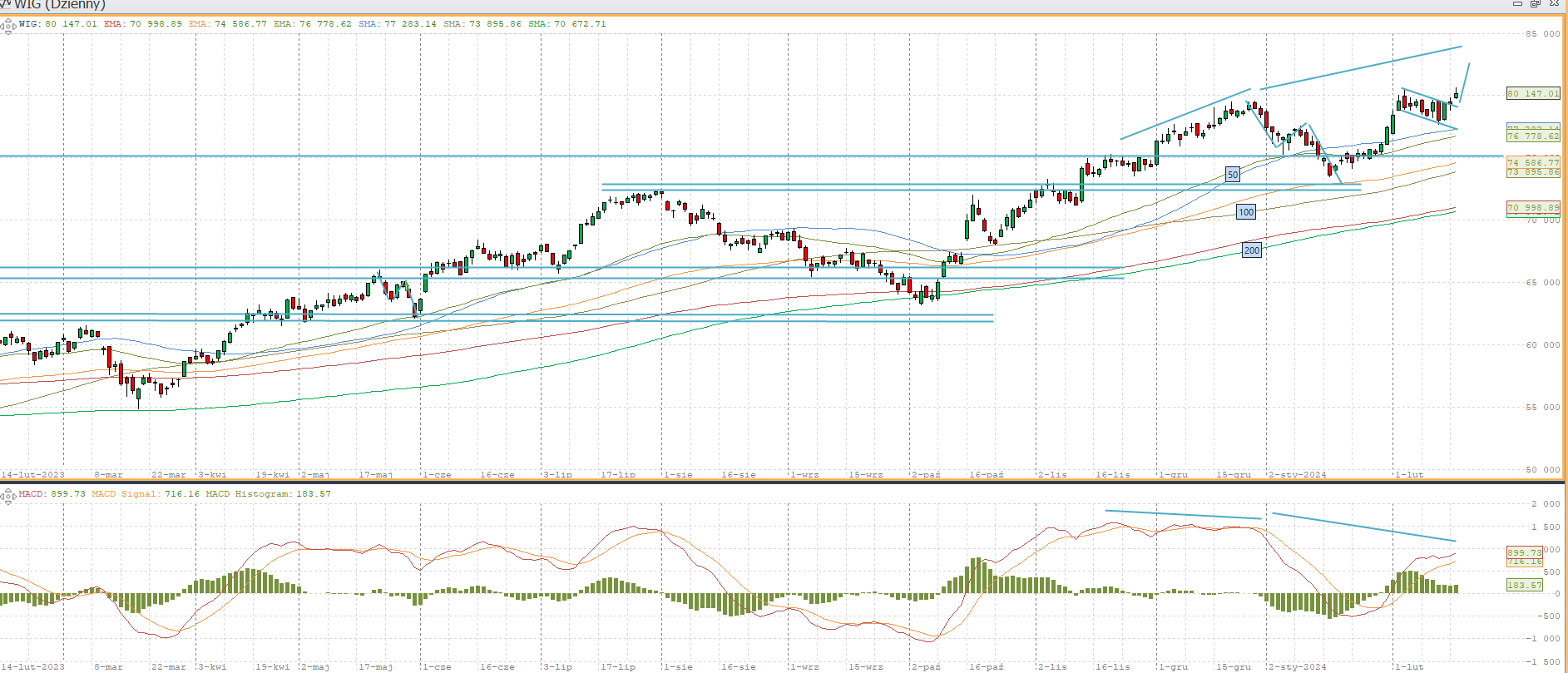1568x673 pixels.
Task: Click the chart icon beside the WIG (Dzienny) title
Action: 5,4
